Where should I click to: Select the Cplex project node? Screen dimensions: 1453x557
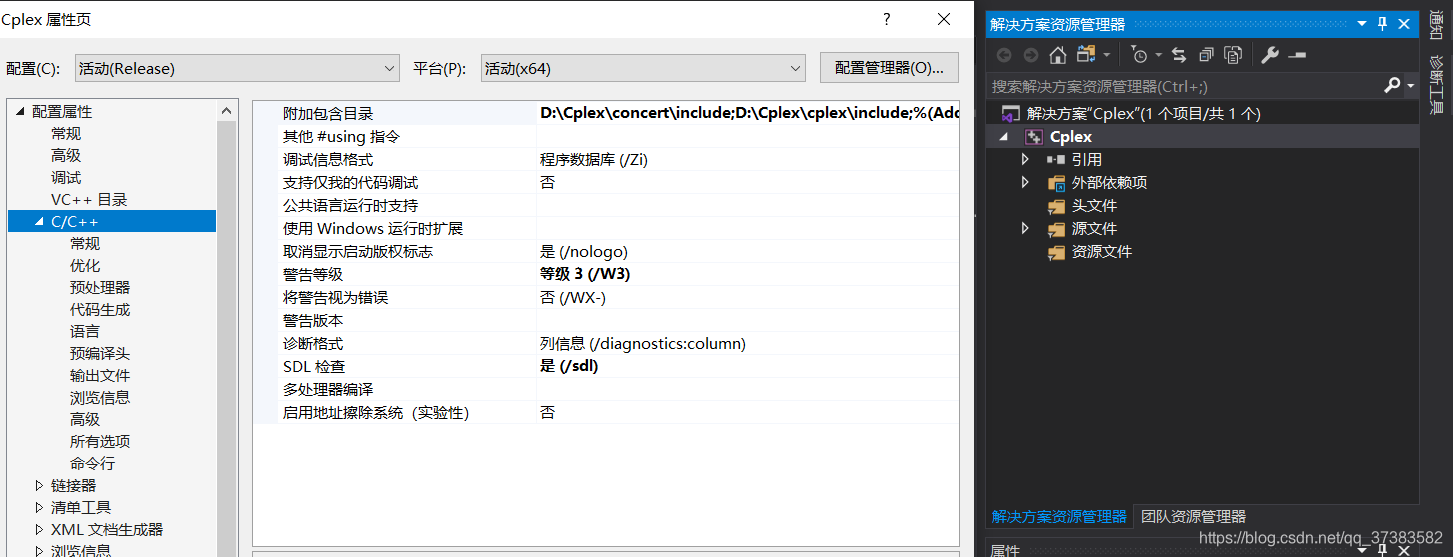(1070, 137)
